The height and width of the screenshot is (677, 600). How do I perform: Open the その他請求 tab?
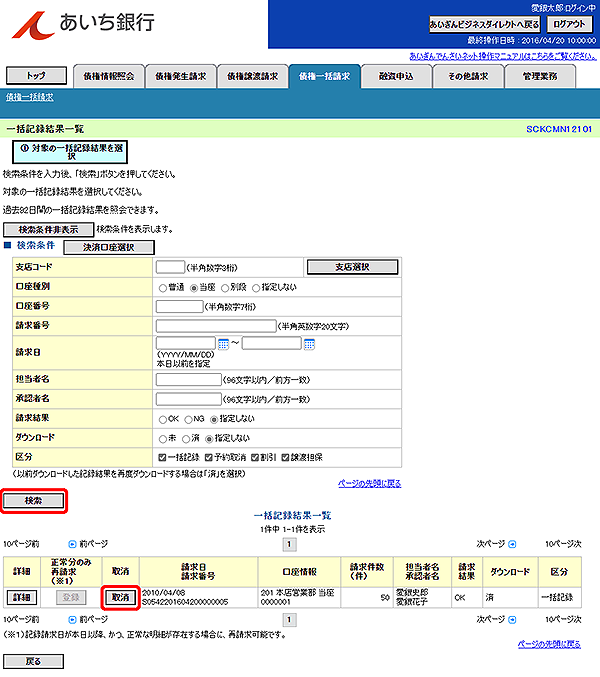[468, 76]
